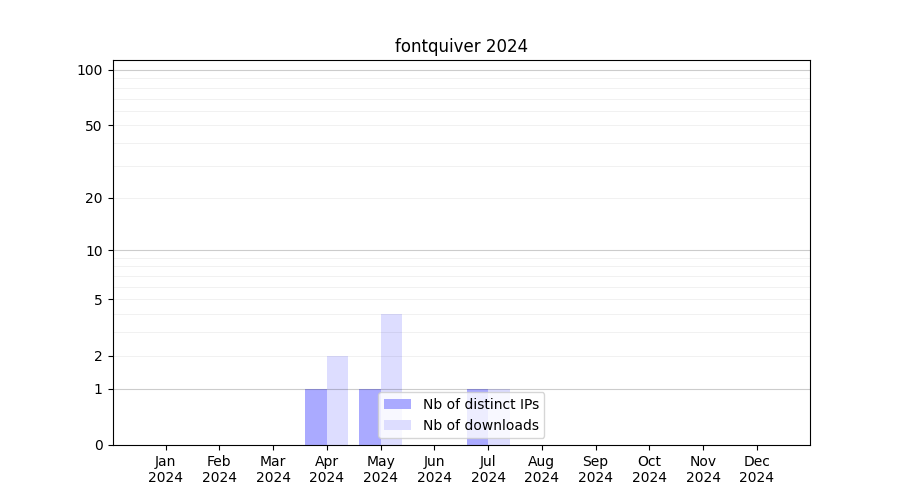
Task: Click the light lavender swatch for downloads
Action: (397, 425)
